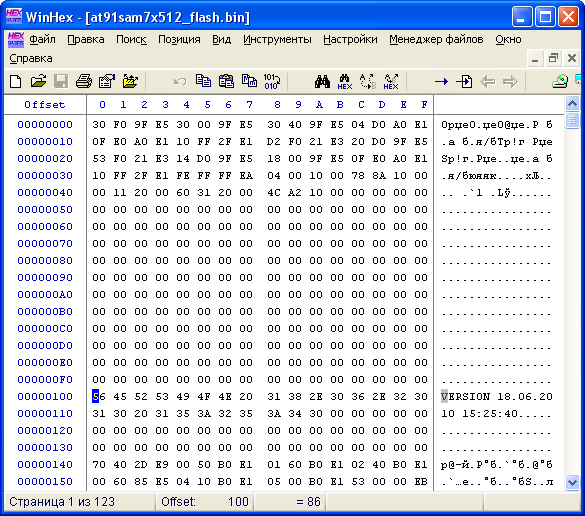Click the Go To Page icon
The height and width of the screenshot is (516, 585).
tap(464, 81)
